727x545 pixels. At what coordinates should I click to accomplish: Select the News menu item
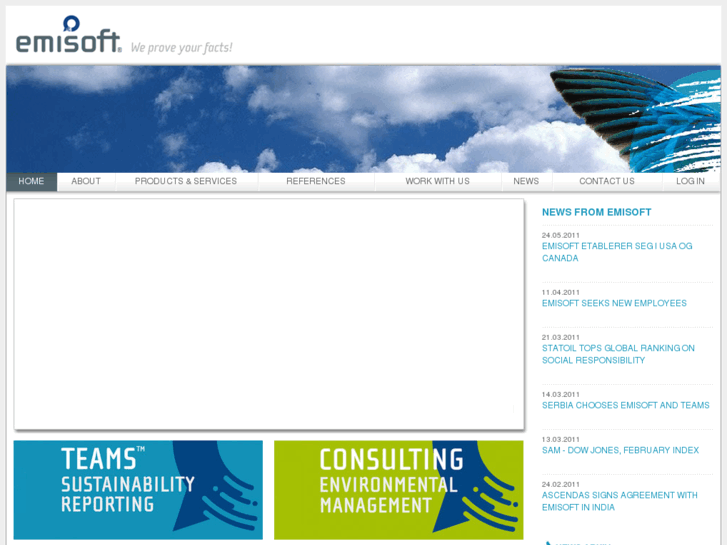(526, 181)
